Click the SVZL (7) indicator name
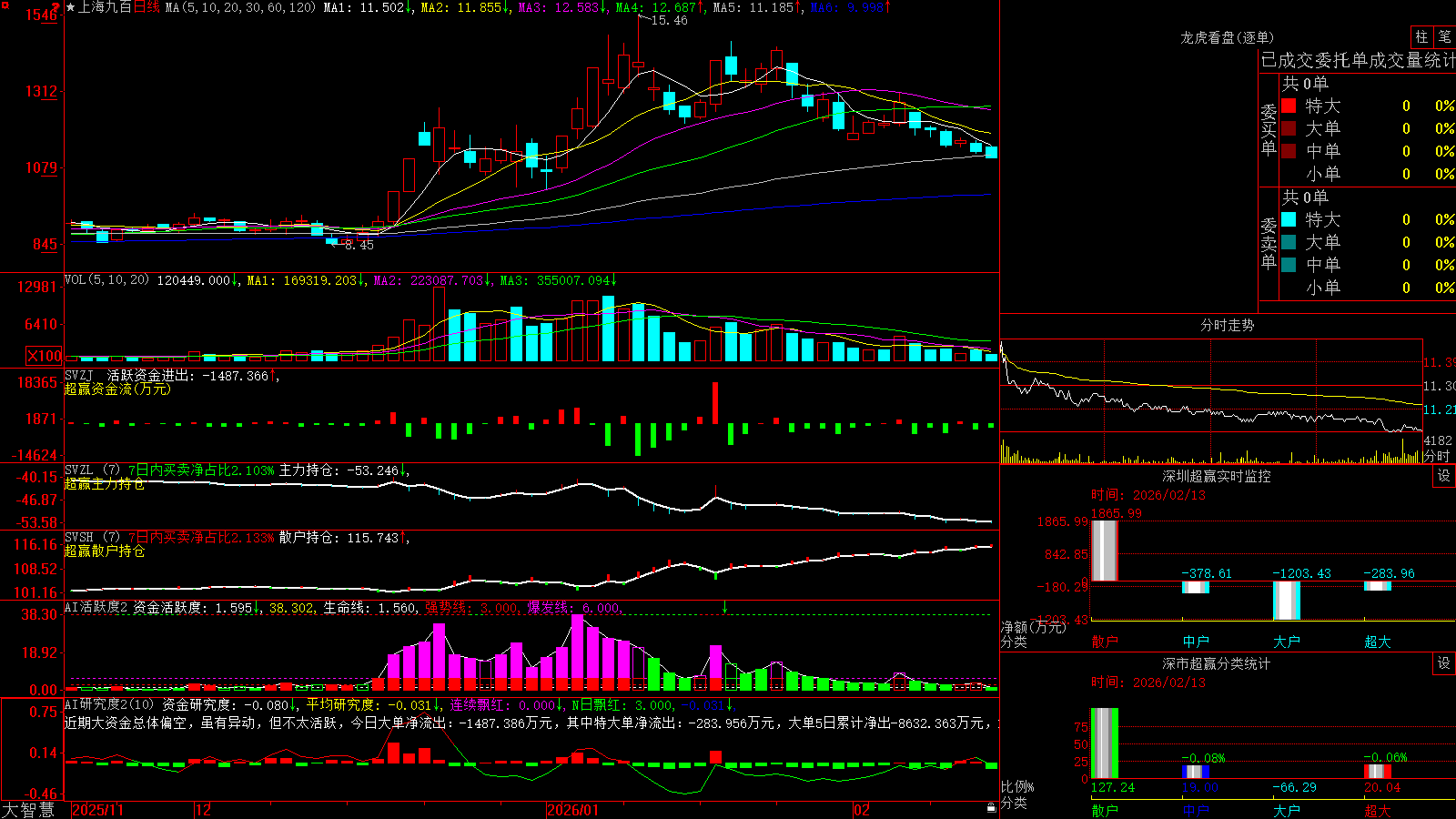 pos(92,470)
